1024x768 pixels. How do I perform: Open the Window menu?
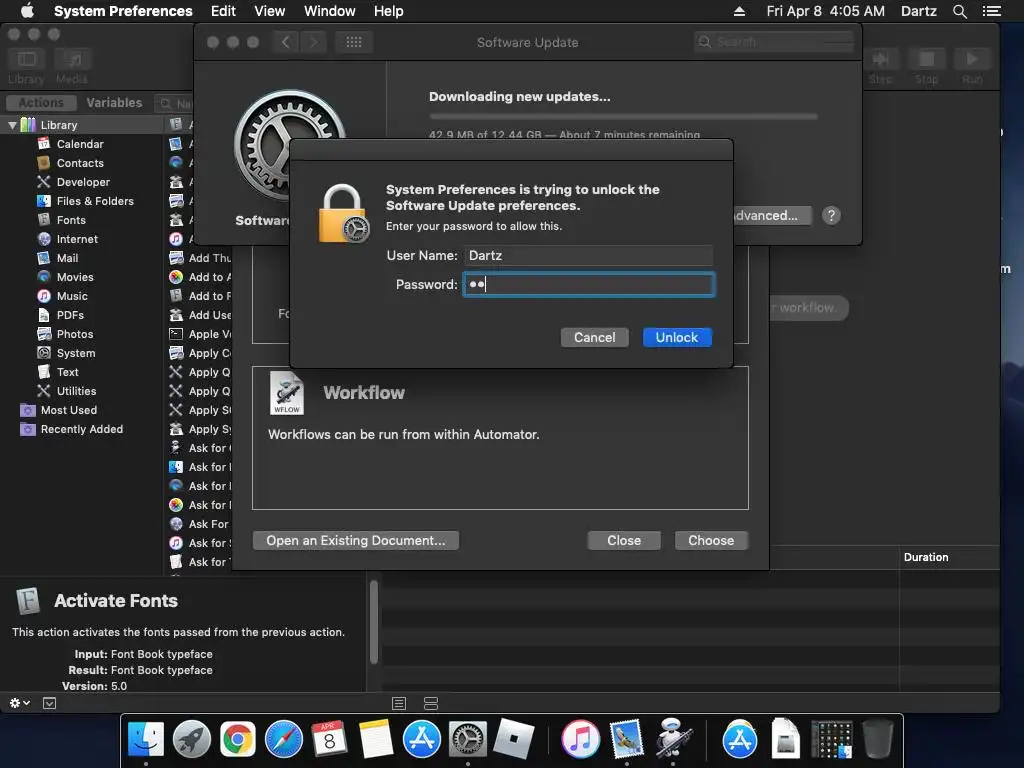point(330,11)
